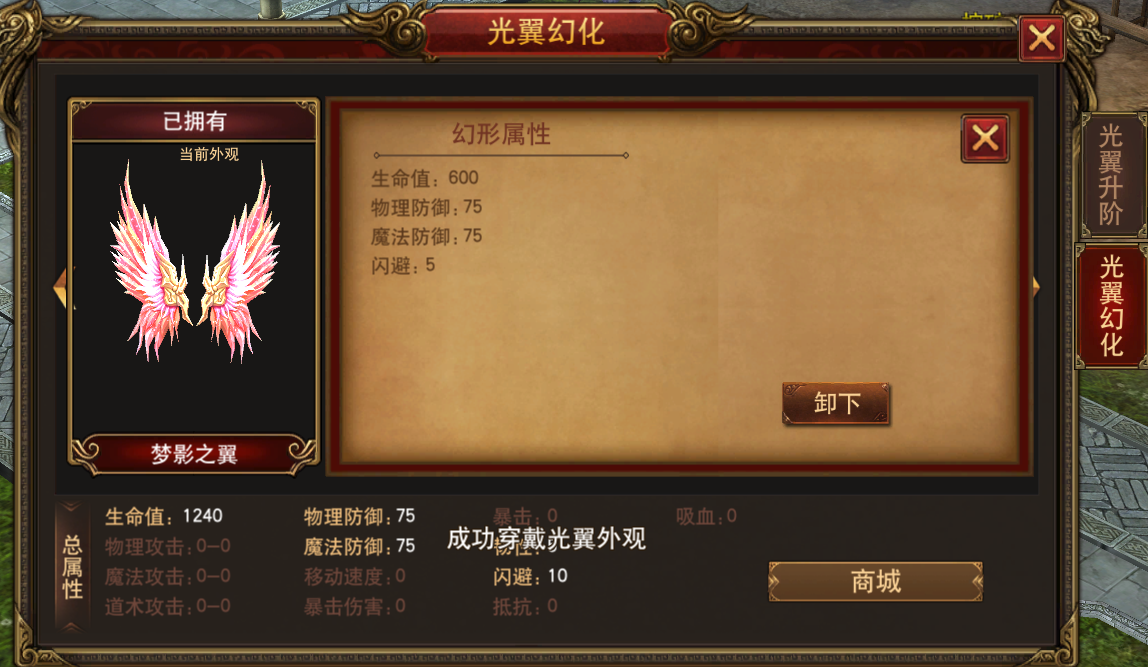Image resolution: width=1148 pixels, height=667 pixels.
Task: Collapse the 总属性 panel upper chevron
Action: [72, 507]
